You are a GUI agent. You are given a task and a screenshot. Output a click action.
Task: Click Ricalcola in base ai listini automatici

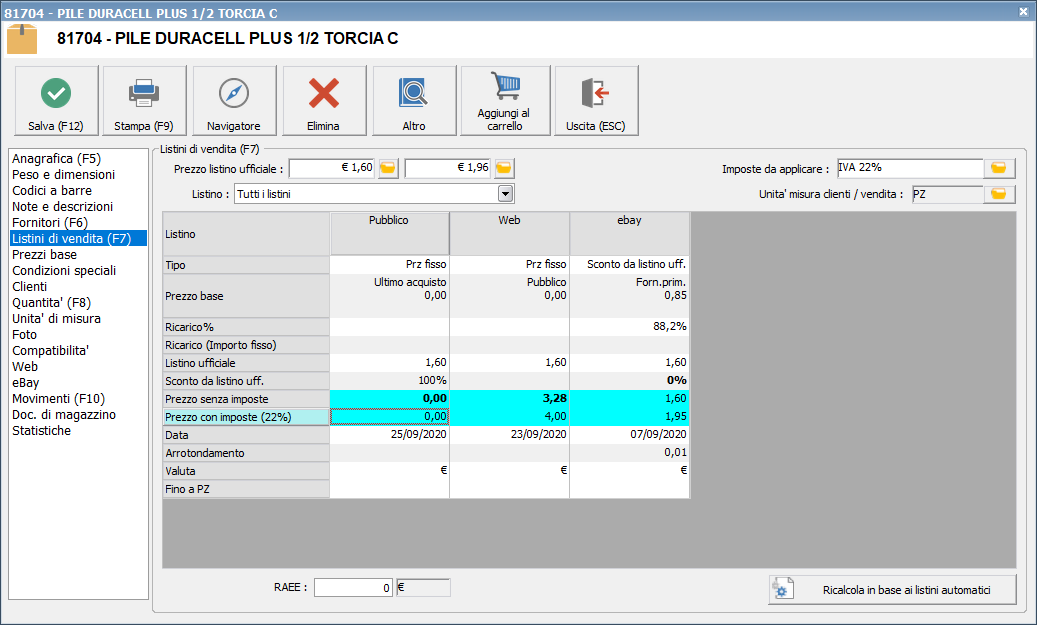click(x=892, y=590)
